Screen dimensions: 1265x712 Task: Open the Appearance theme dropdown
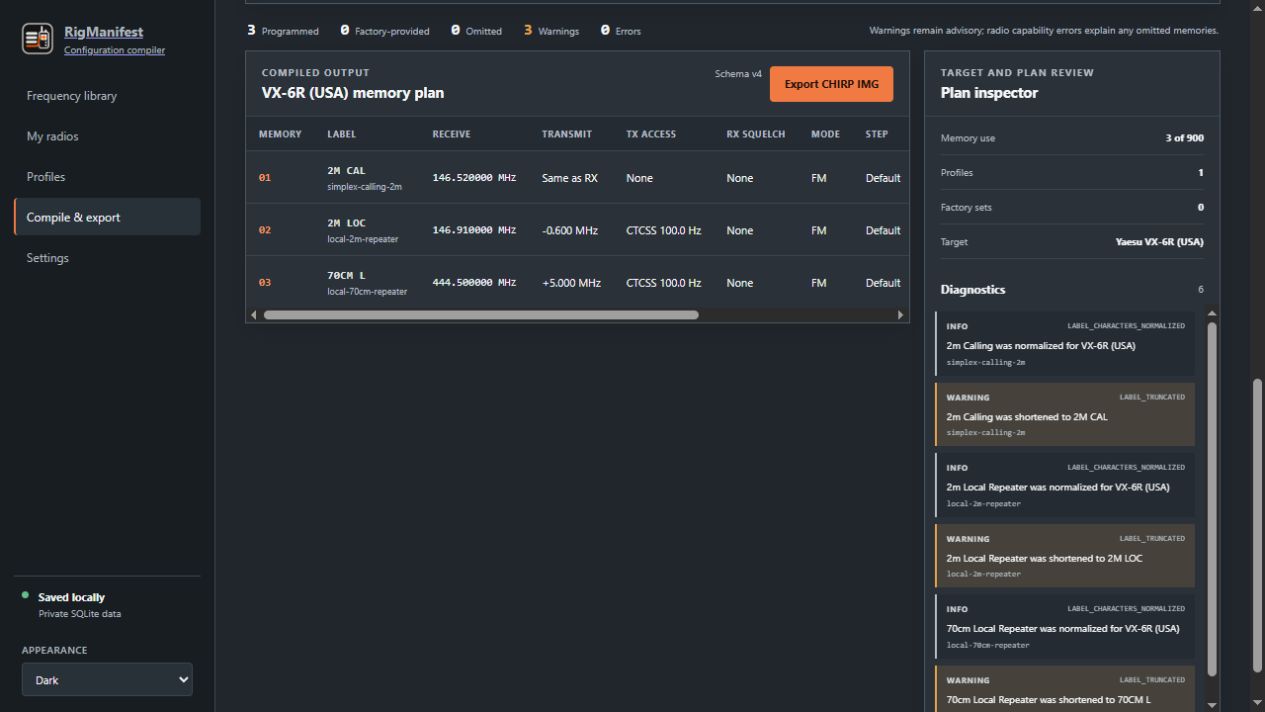[107, 680]
